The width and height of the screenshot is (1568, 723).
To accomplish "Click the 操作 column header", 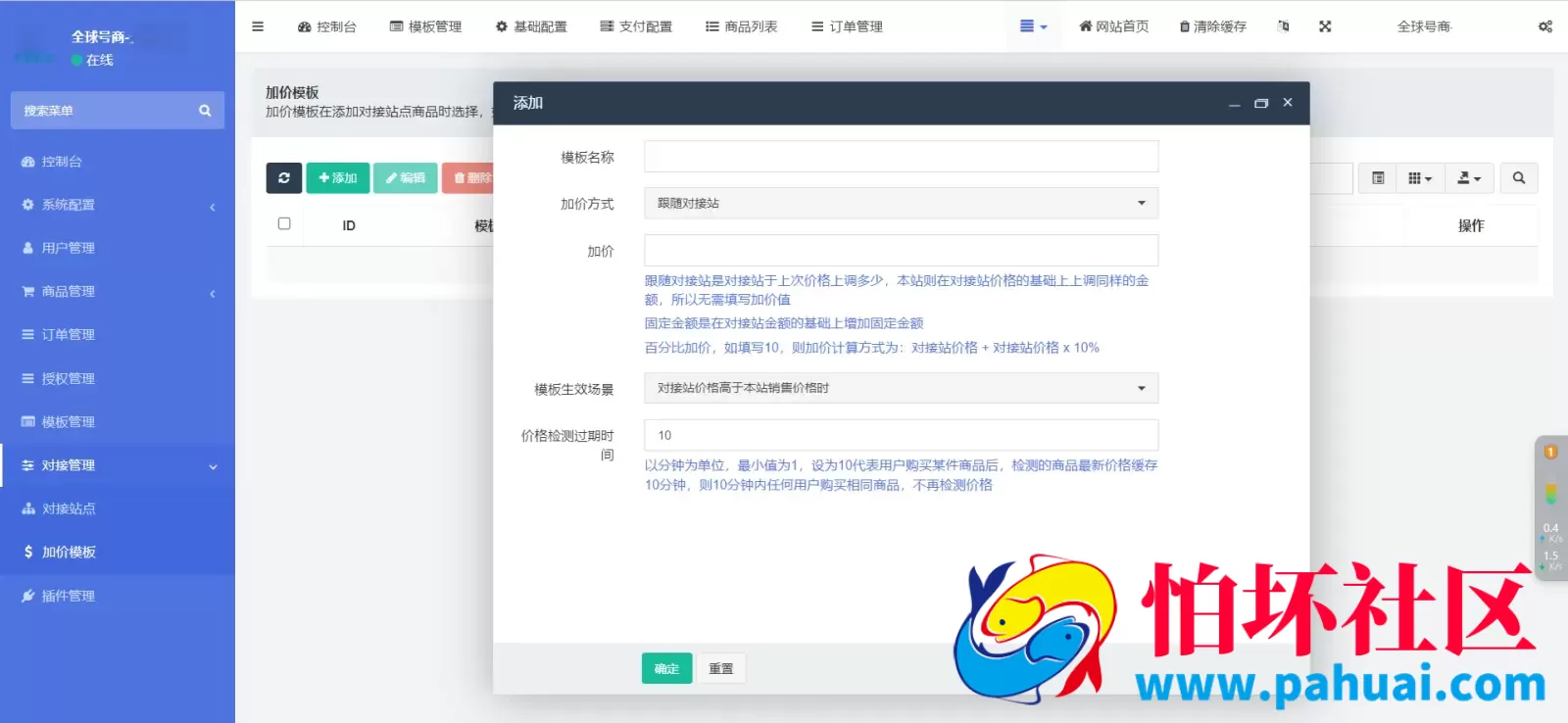I will pos(1471,225).
